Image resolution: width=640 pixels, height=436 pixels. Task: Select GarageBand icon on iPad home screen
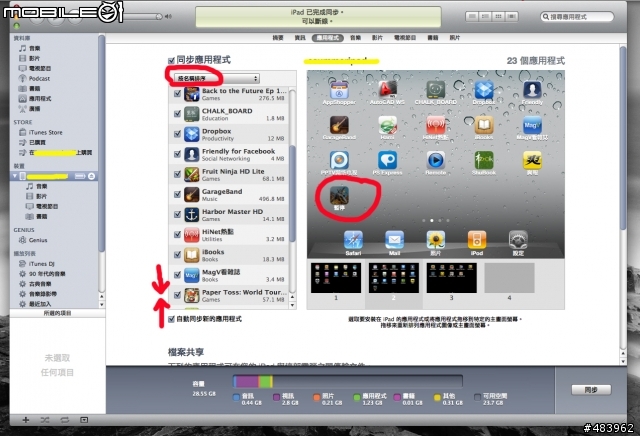tap(339, 125)
